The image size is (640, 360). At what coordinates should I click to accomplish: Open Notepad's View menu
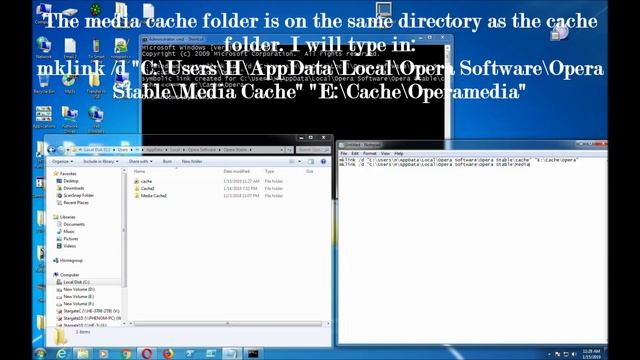coord(385,153)
